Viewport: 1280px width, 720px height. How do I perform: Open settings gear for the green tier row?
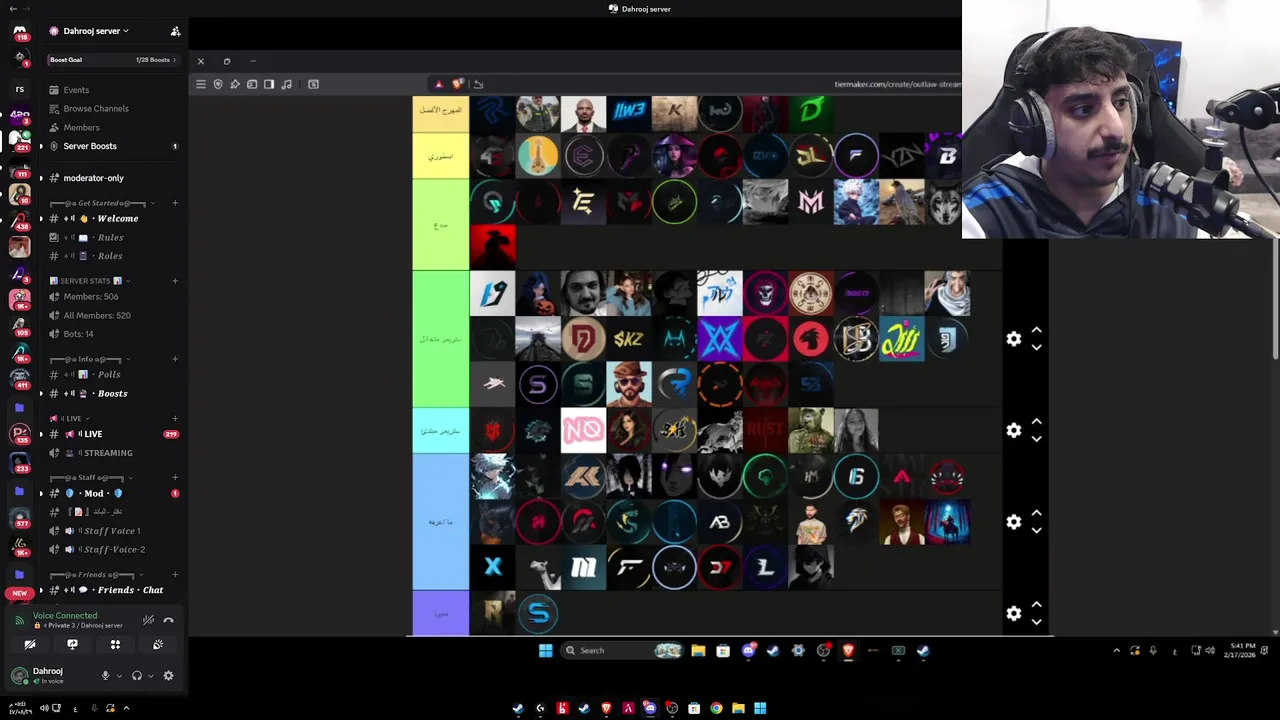pos(1014,339)
